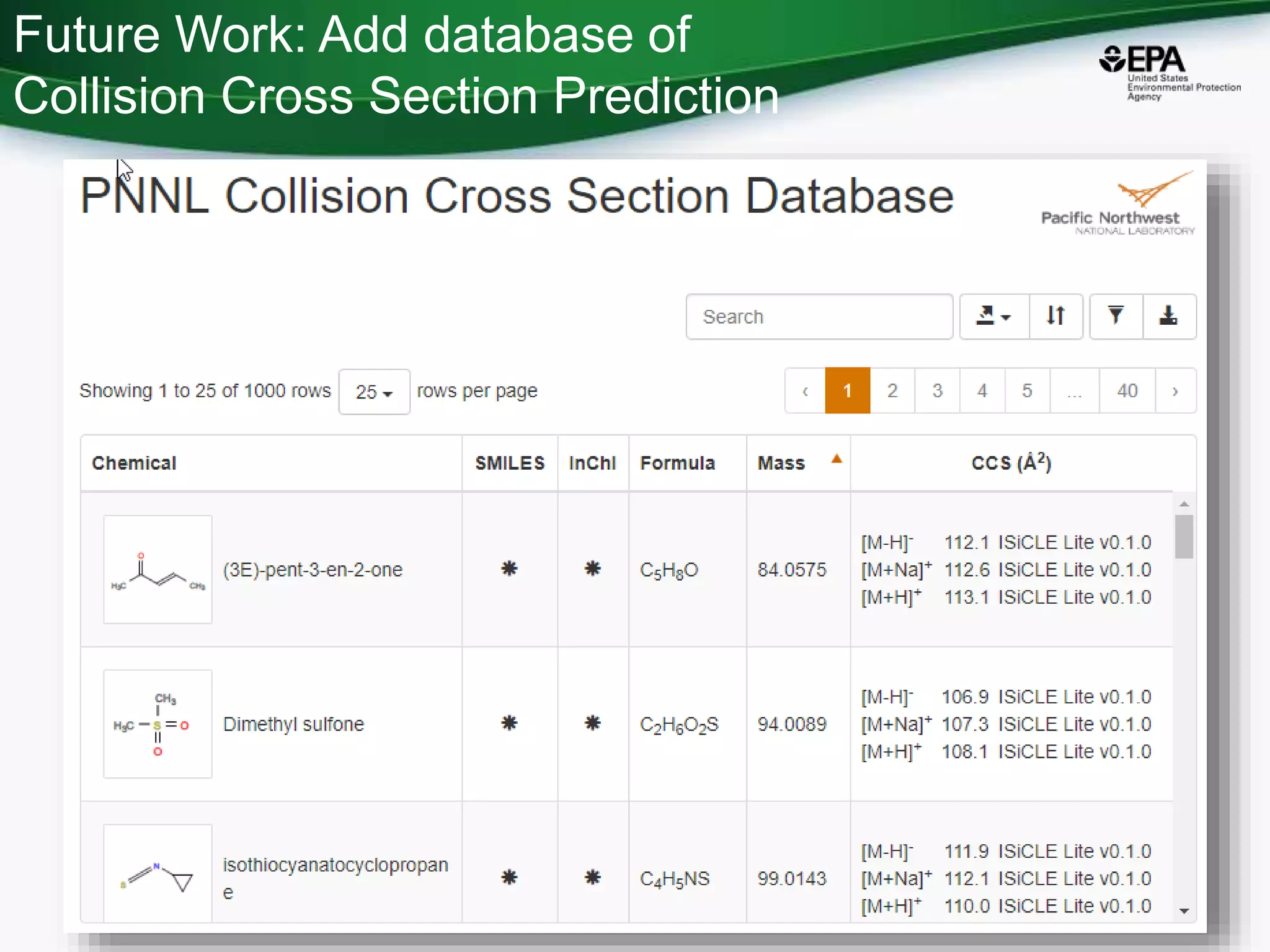This screenshot has width=1270, height=952.
Task: Click SMILES asterisk for (3E)-pent-3-en-2-one
Action: tap(509, 568)
